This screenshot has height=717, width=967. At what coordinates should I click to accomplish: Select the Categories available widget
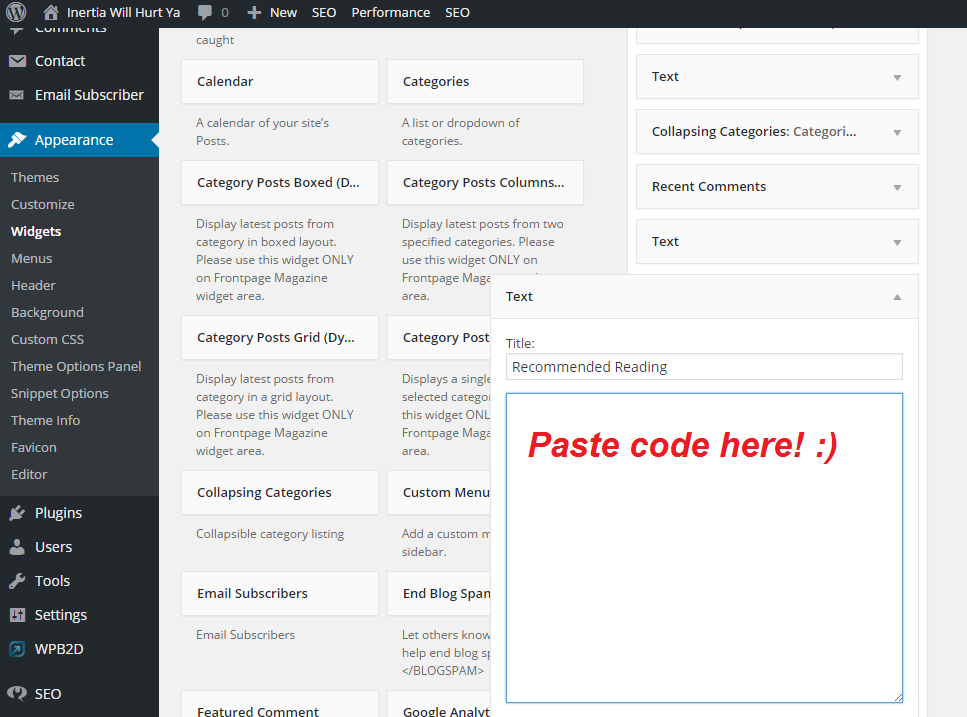[485, 81]
